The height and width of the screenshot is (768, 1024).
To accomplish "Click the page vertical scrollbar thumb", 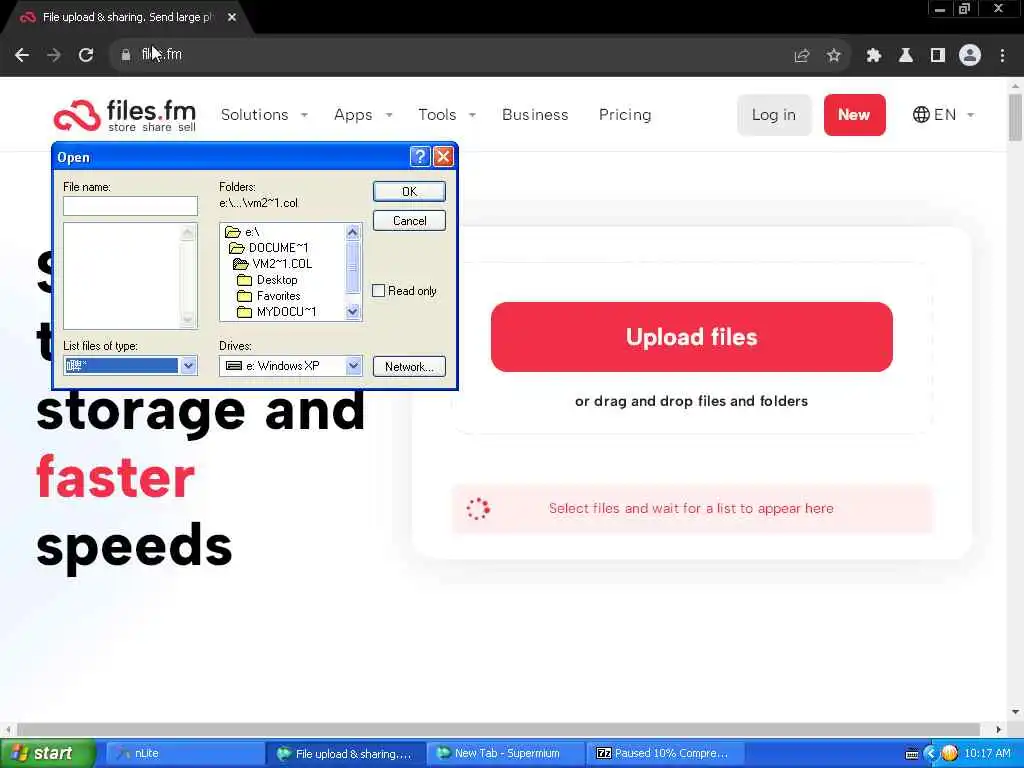I will [1015, 118].
